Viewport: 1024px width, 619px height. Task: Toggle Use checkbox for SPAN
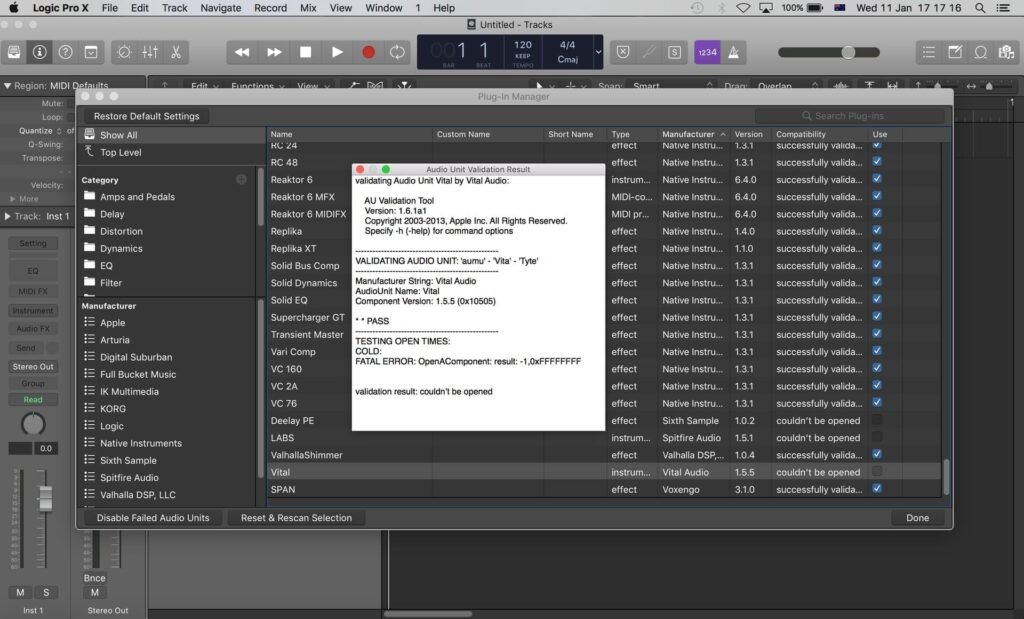pyautogui.click(x=877, y=488)
